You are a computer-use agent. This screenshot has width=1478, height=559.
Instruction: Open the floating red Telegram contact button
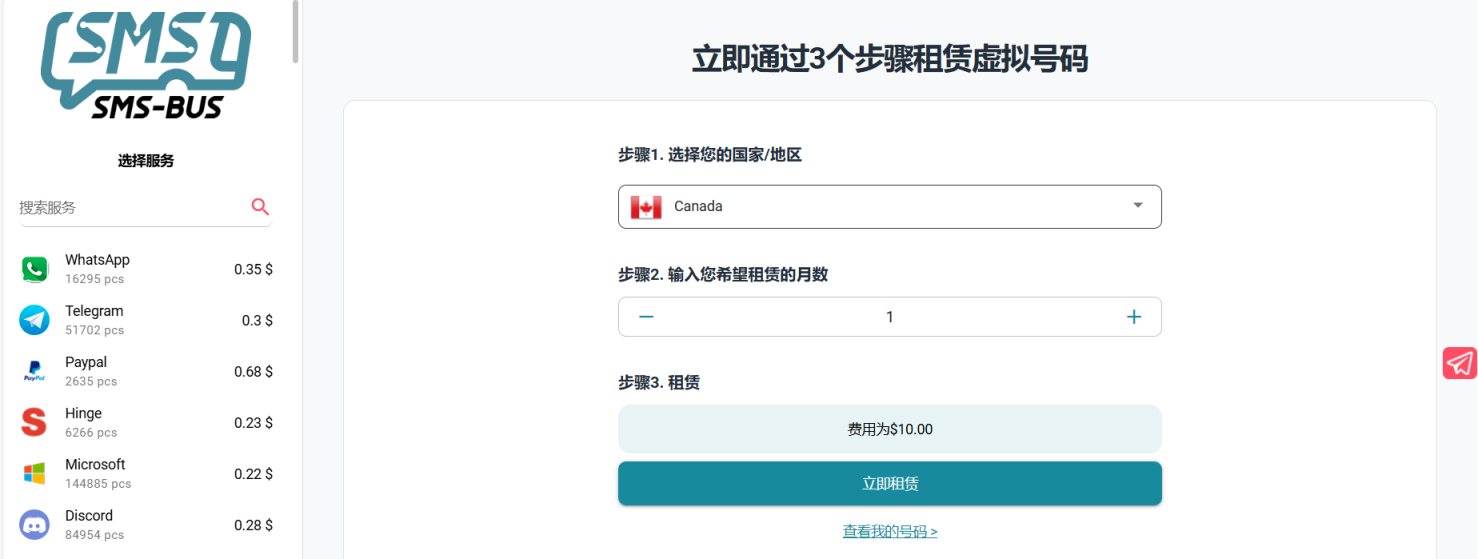point(1459,363)
